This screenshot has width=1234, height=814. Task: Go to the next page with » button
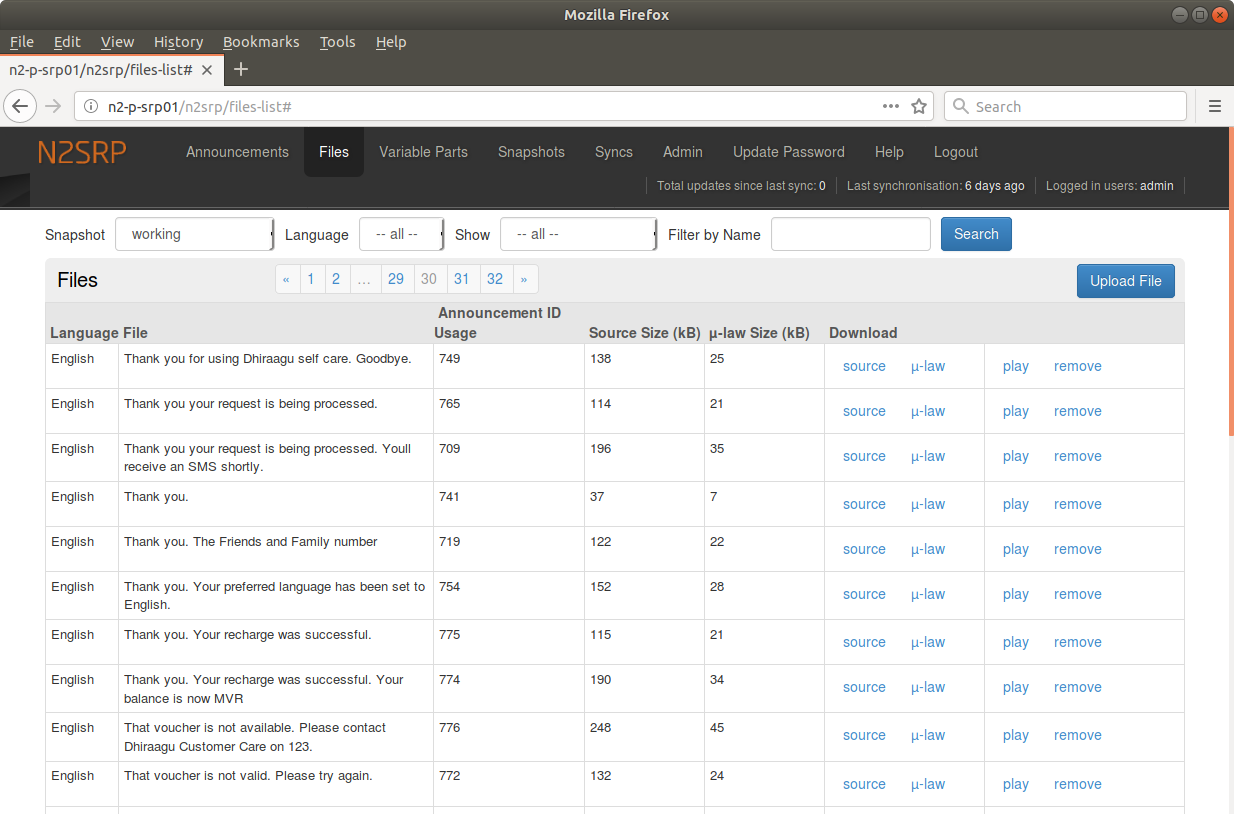pos(524,279)
